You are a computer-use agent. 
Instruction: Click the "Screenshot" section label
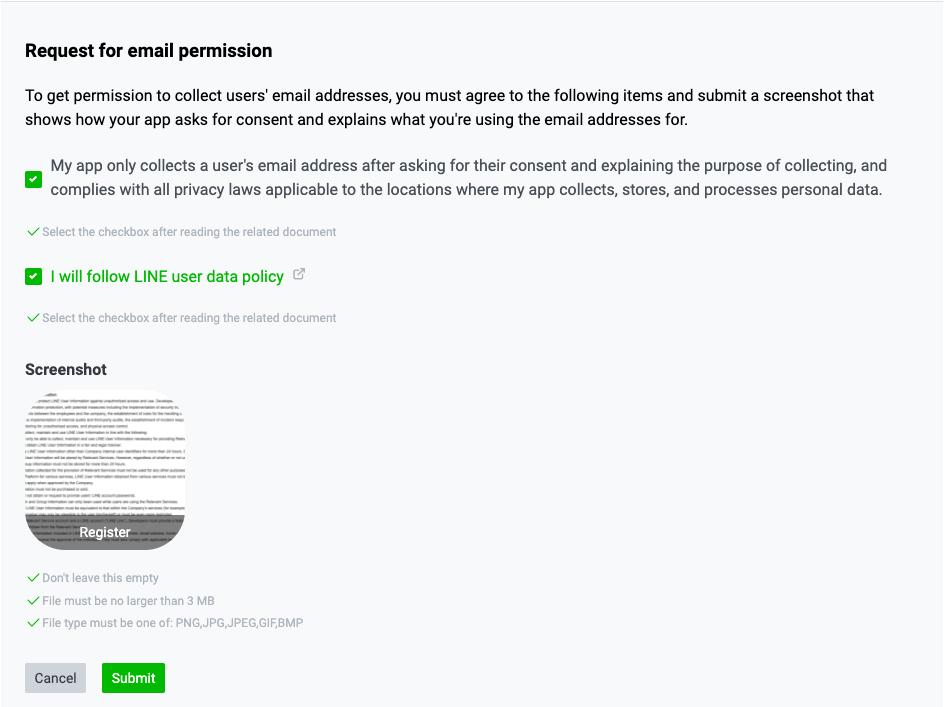pos(66,369)
